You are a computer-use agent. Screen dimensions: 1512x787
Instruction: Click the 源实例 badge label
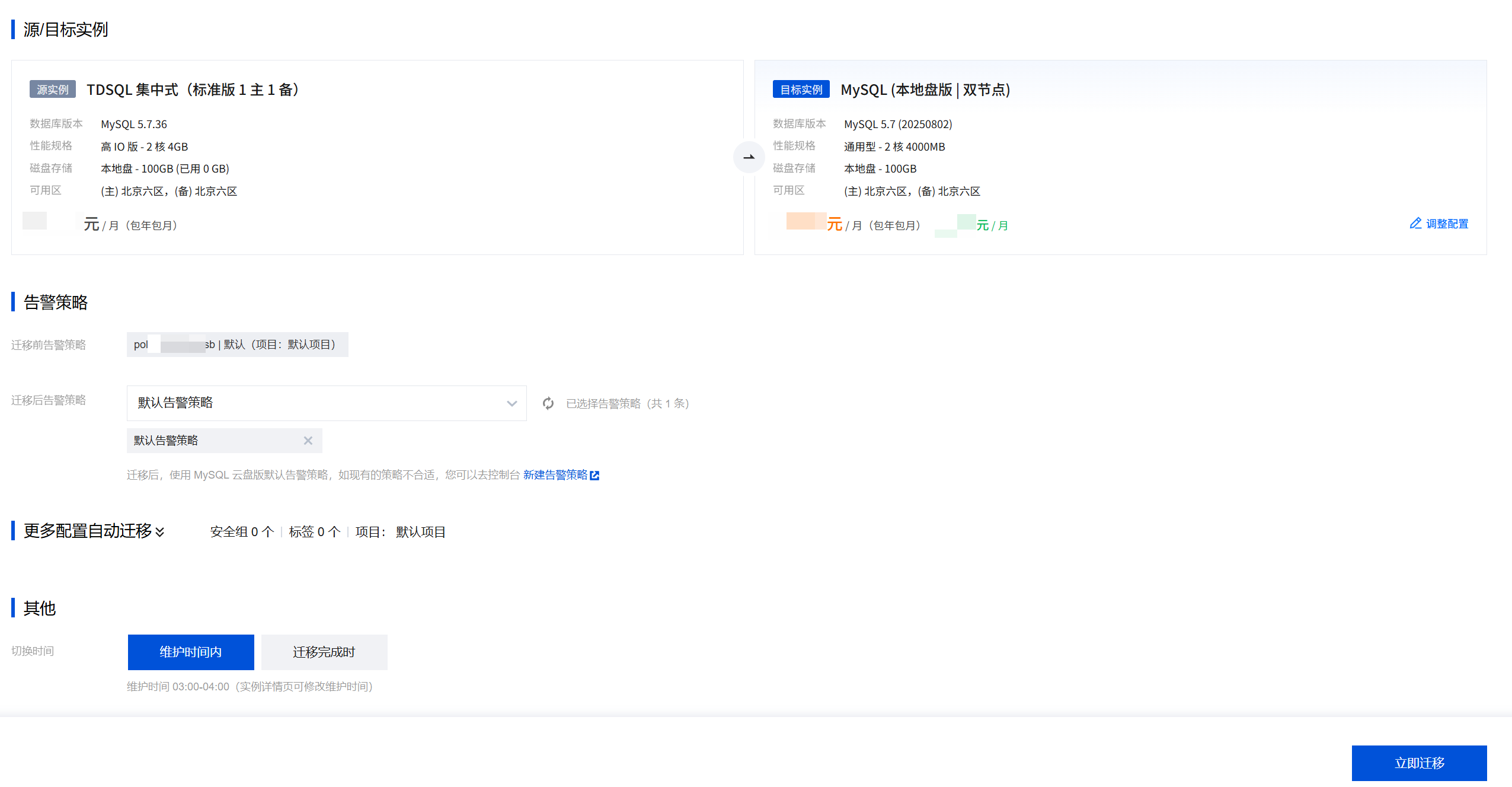click(53, 90)
